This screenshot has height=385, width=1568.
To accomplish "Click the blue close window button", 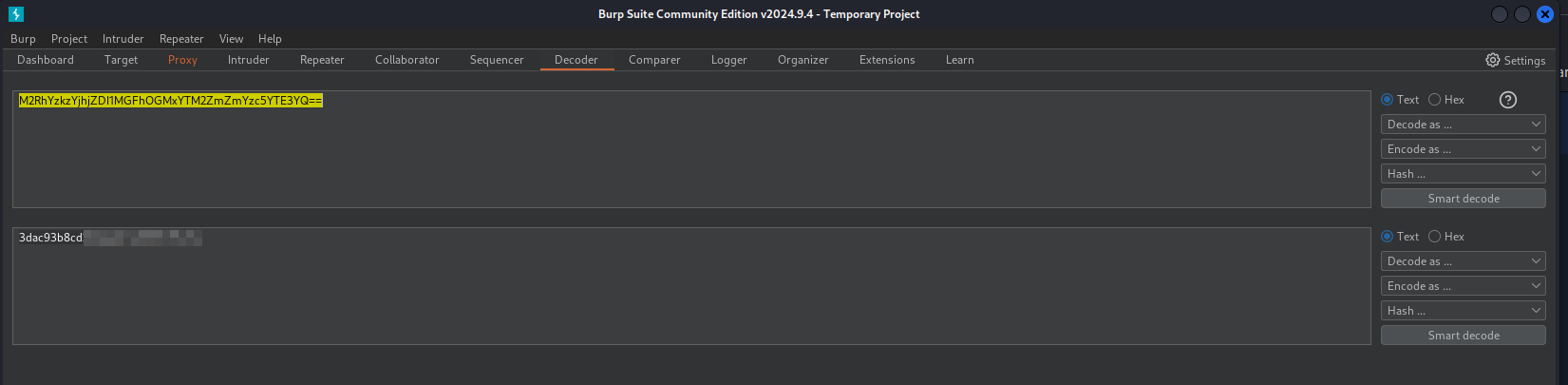I will [1545, 14].
